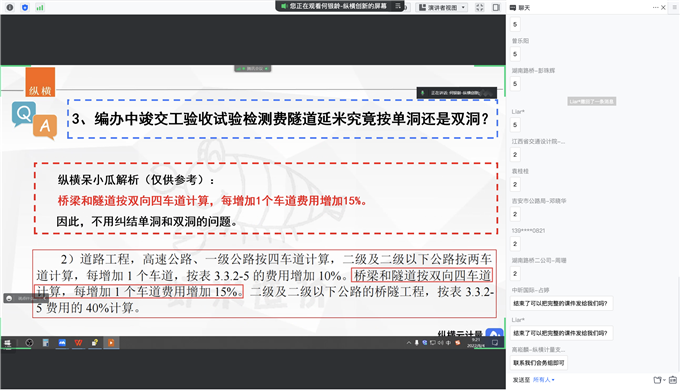Screen dimensions: 680x390
Task: Expand the arrow beside the file icon
Action: [x=664, y=380]
